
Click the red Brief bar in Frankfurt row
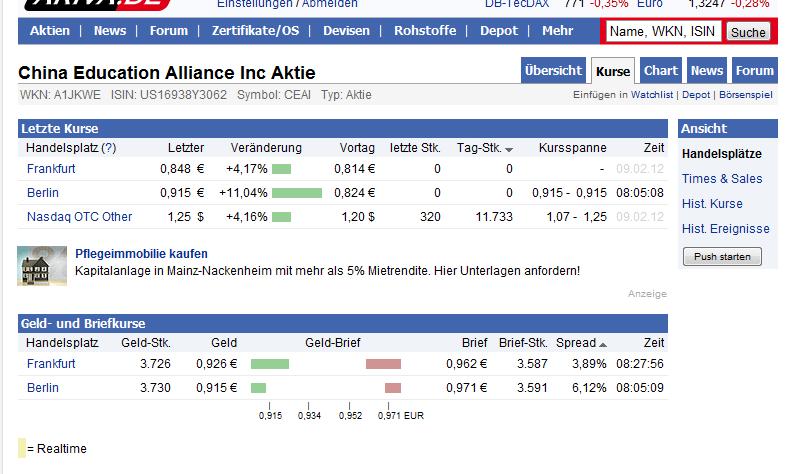coord(383,364)
